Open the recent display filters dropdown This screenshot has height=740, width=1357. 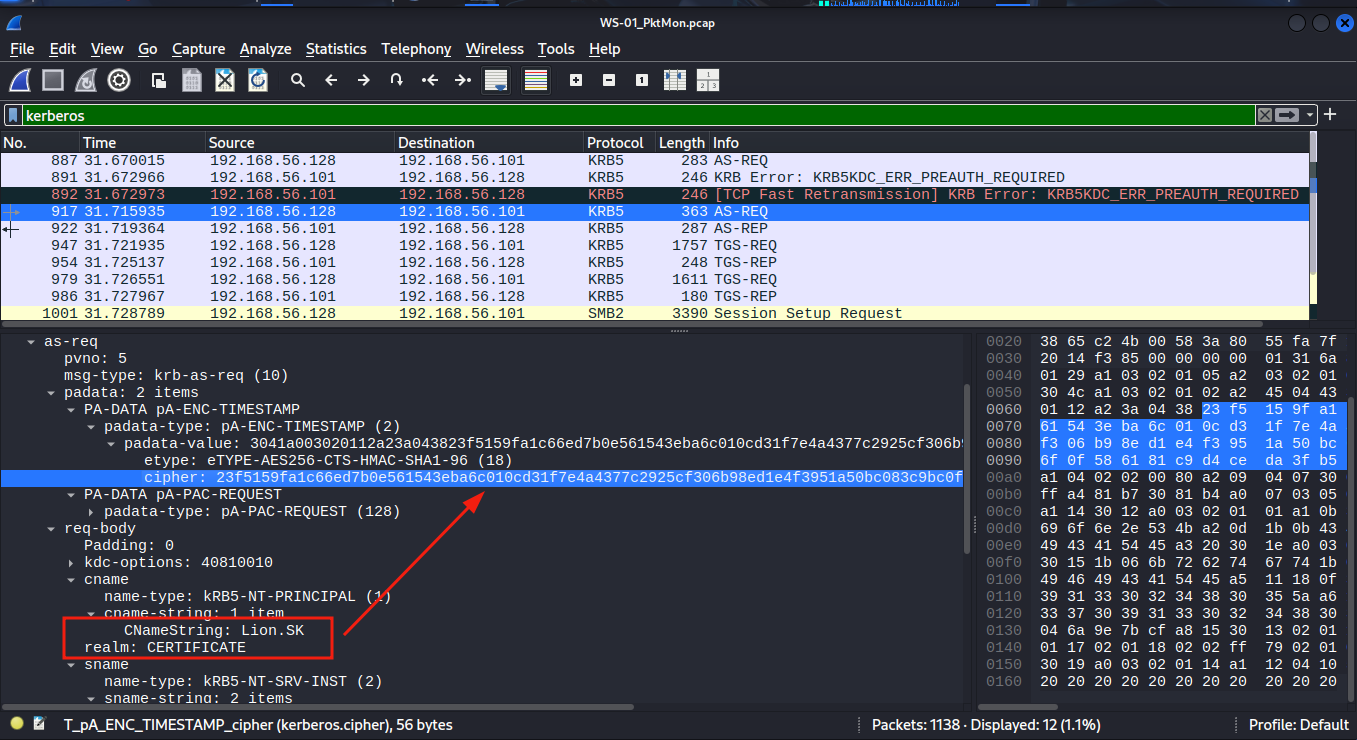coord(1310,115)
